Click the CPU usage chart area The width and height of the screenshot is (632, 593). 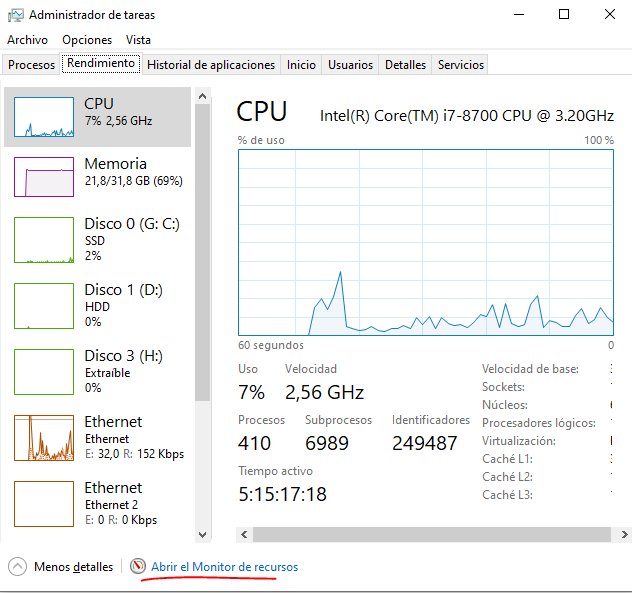425,241
